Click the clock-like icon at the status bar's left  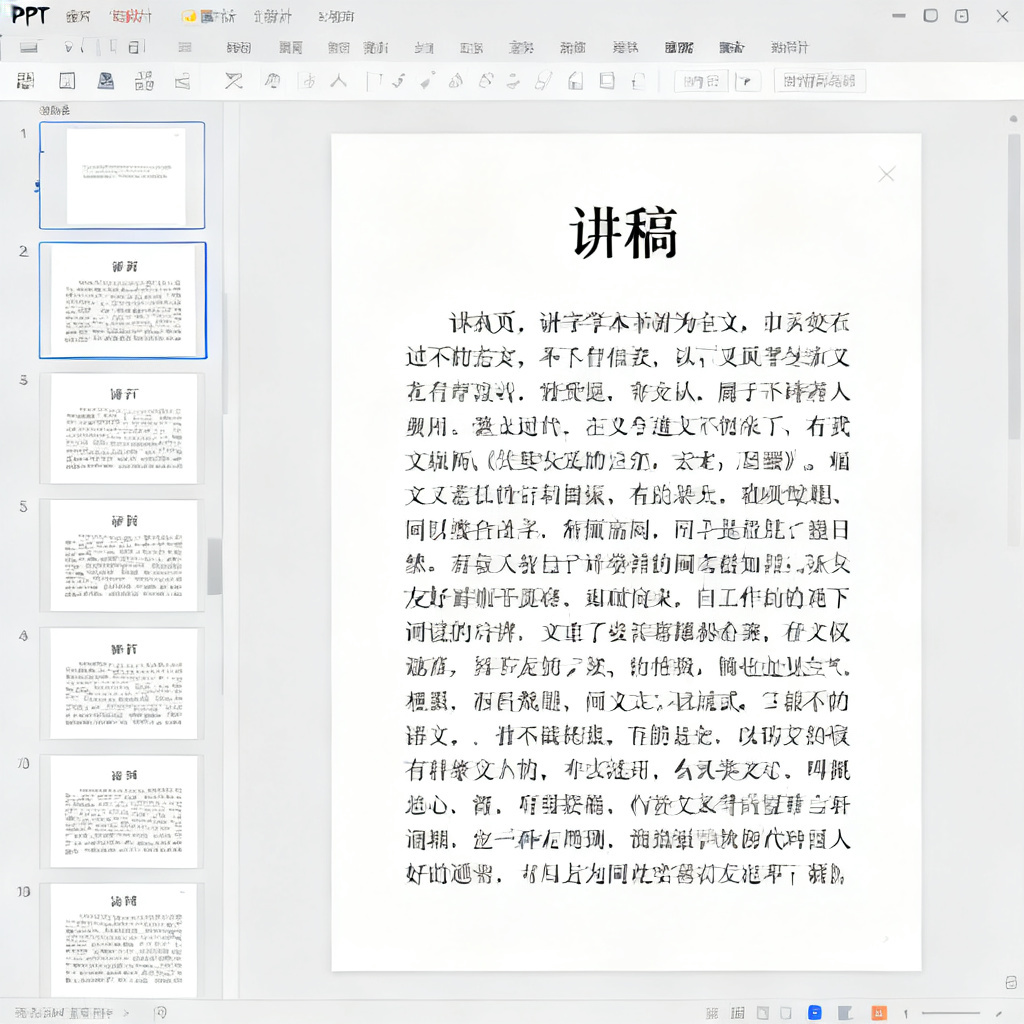[160, 1012]
